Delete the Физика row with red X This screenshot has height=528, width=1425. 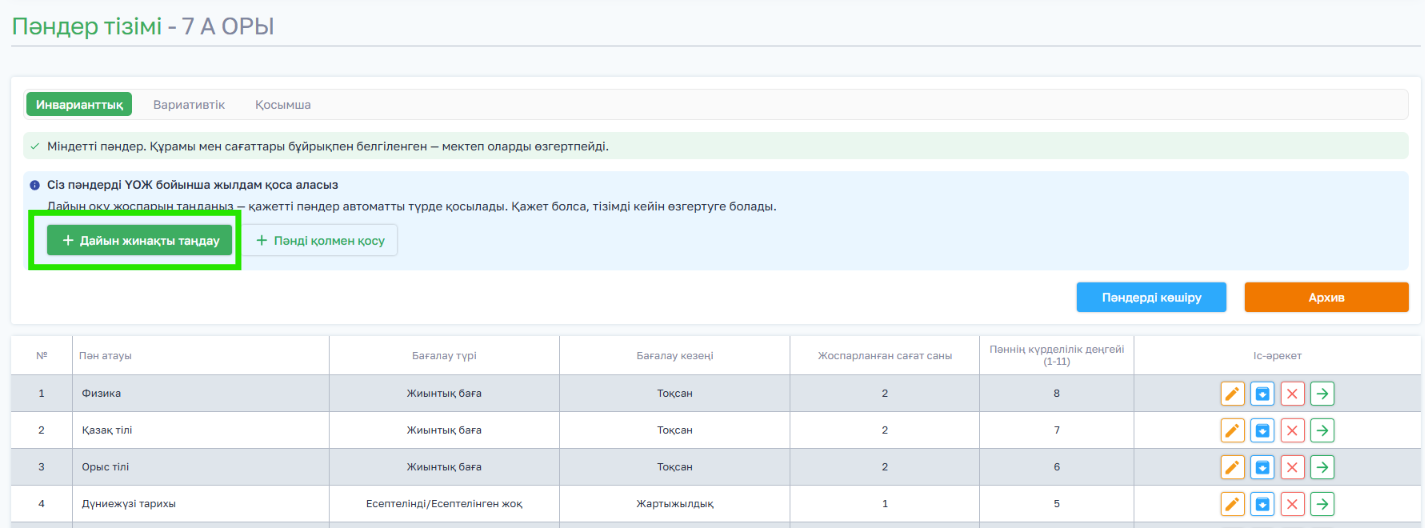[1293, 393]
